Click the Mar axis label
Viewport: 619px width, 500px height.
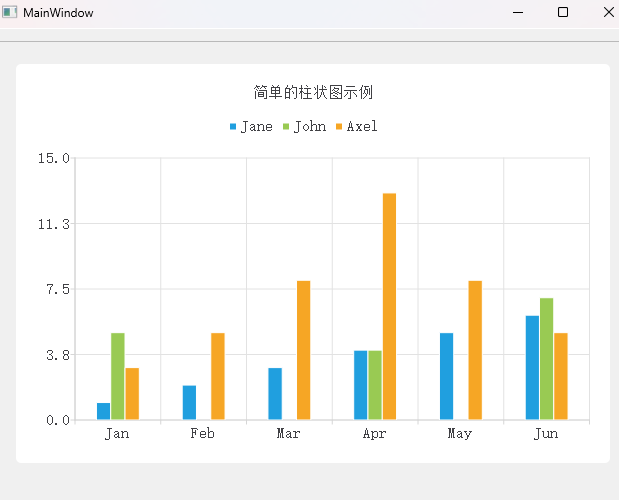click(x=289, y=433)
